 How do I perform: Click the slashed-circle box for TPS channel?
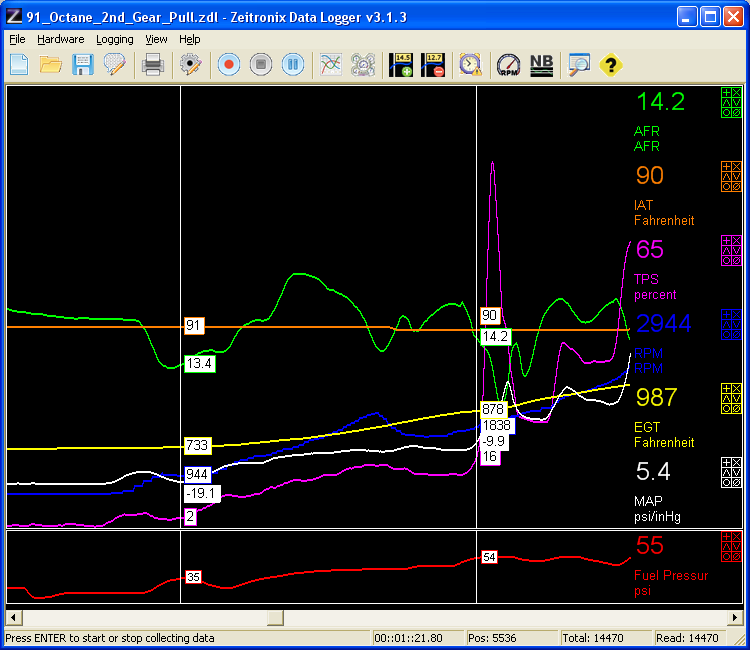(x=737, y=261)
